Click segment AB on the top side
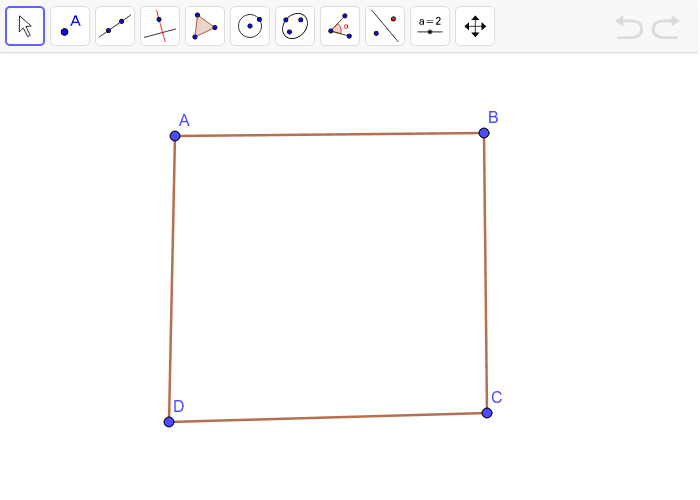 (x=329, y=134)
